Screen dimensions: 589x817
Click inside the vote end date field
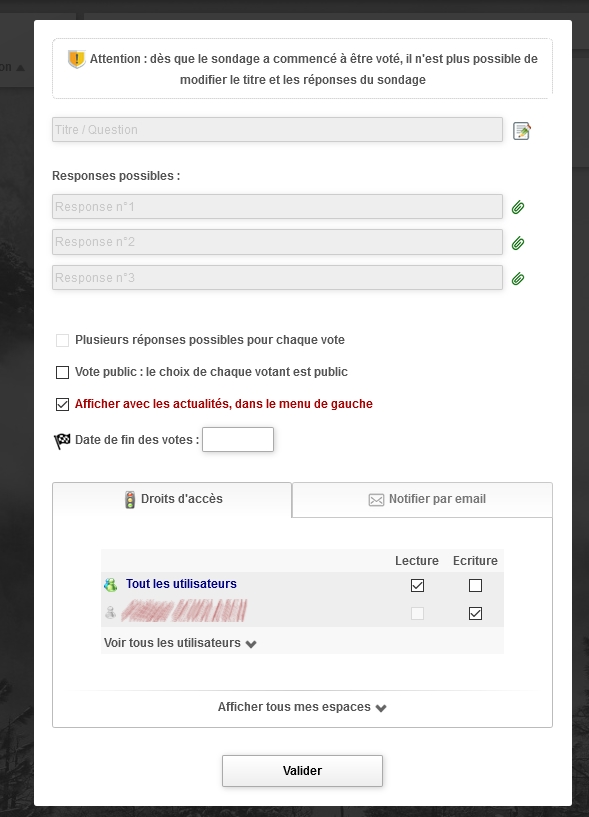tap(237, 438)
